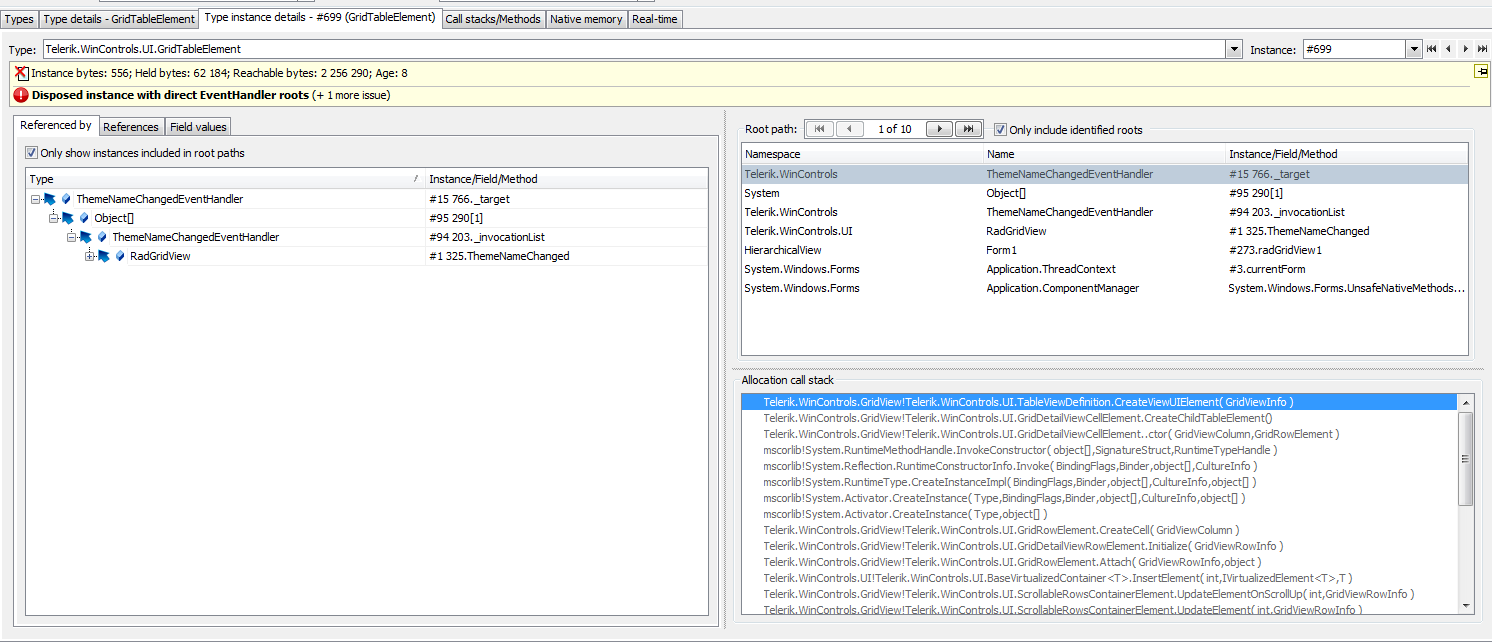Open the Type combo box dropdown
The width and height of the screenshot is (1492, 643).
coord(1234,49)
